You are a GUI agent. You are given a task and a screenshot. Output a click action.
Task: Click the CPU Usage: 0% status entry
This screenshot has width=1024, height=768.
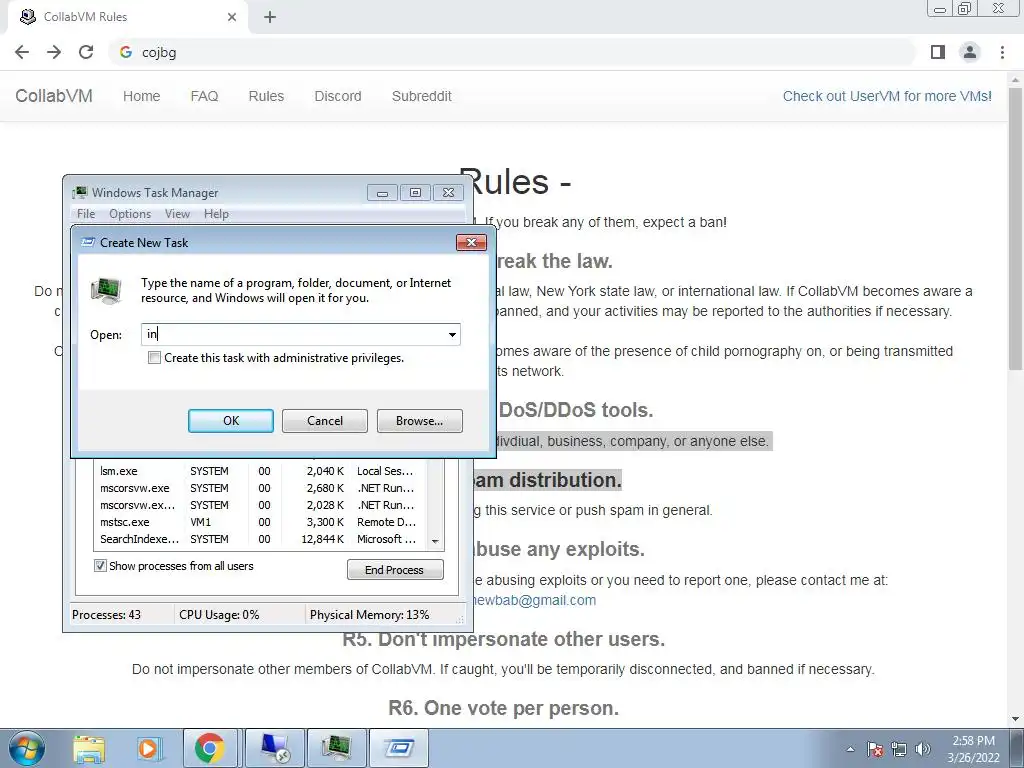[219, 615]
